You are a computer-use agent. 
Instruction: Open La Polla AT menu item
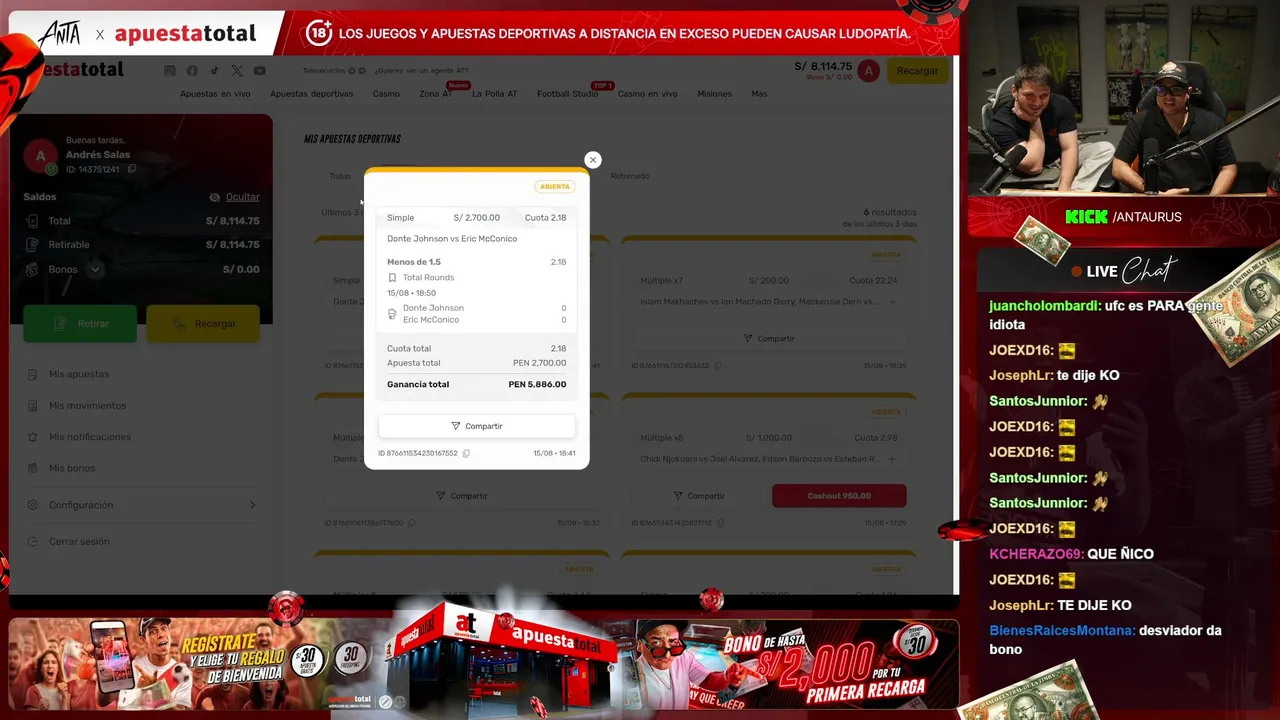(494, 94)
